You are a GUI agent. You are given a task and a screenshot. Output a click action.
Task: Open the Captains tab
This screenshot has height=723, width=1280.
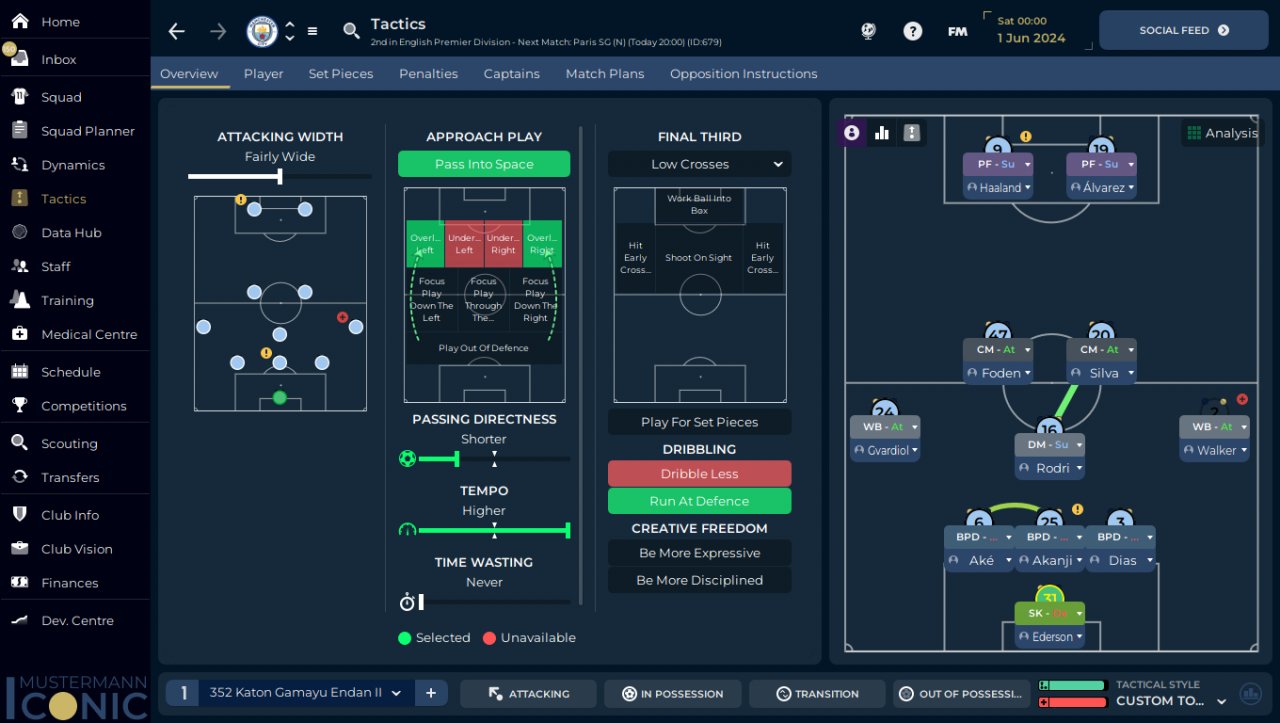511,73
